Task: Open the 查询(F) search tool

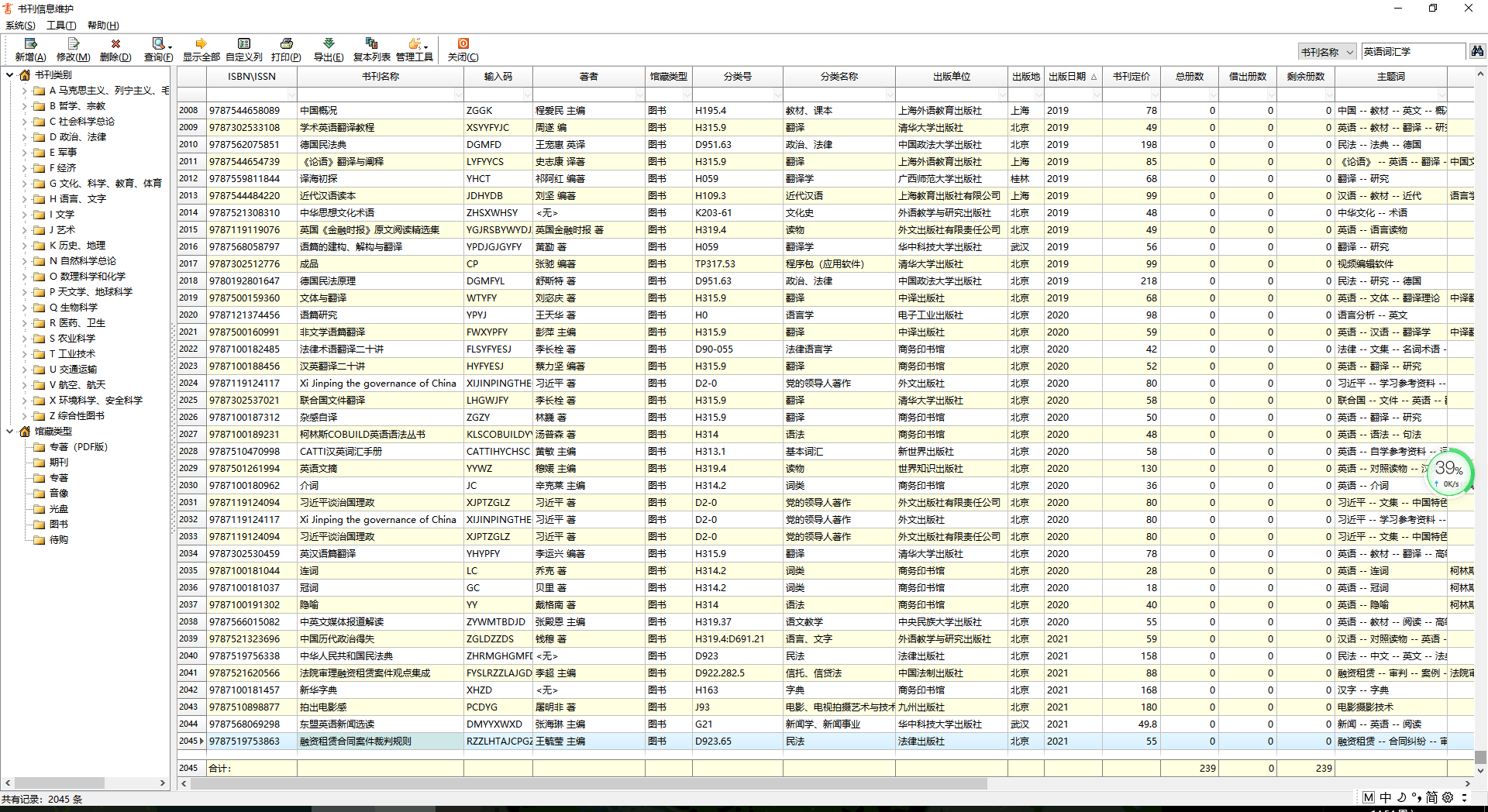Action: pyautogui.click(x=158, y=44)
